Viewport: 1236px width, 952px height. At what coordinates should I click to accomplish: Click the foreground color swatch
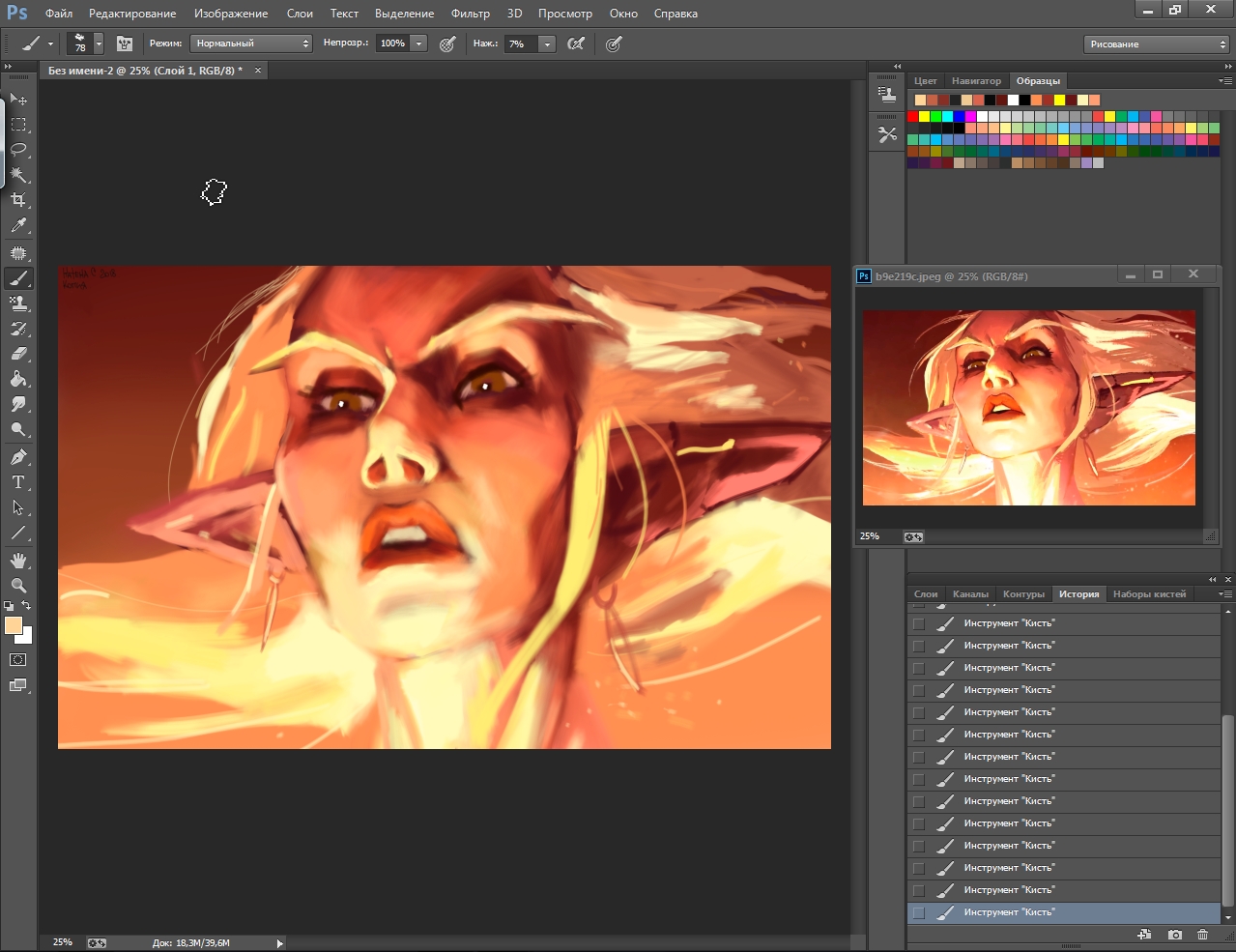pos(14,625)
